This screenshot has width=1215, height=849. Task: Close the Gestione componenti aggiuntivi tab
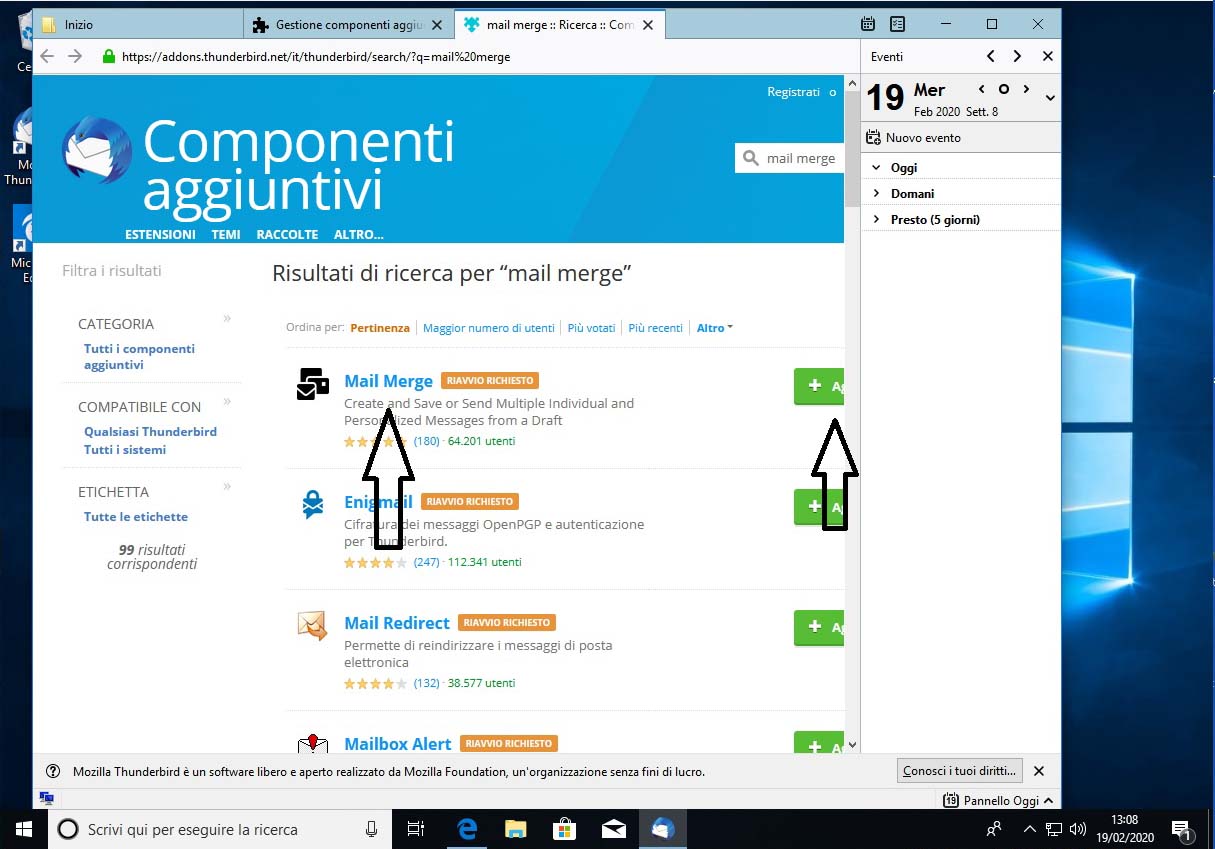[x=437, y=25]
